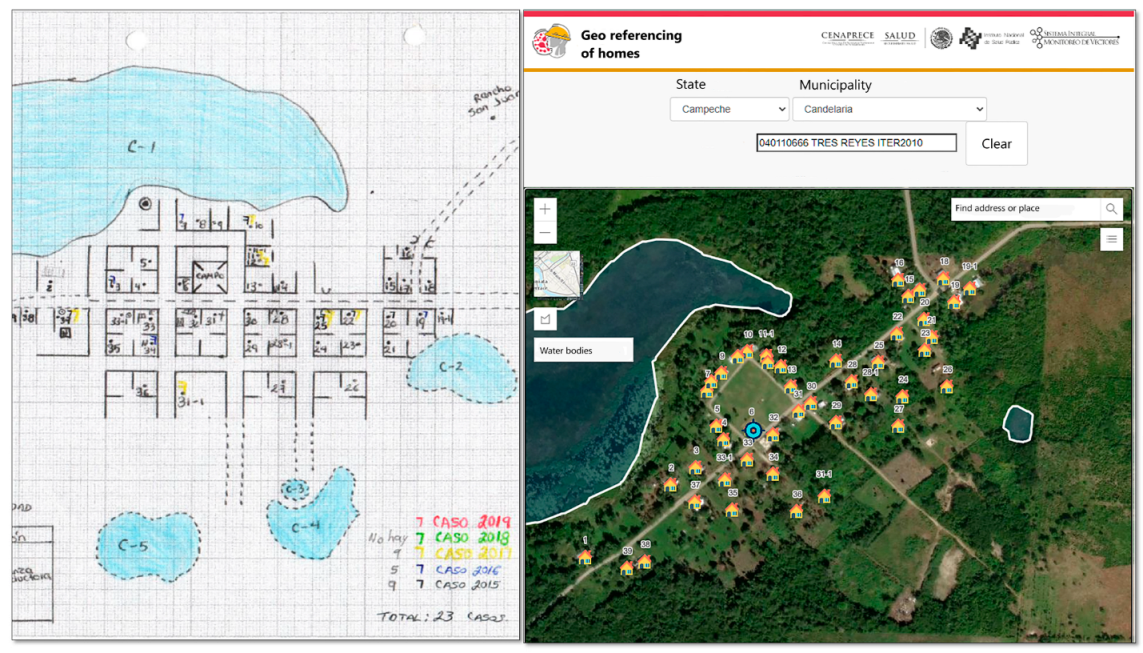Click the Geo referencing app logo
The image size is (1143, 653).
(x=551, y=42)
